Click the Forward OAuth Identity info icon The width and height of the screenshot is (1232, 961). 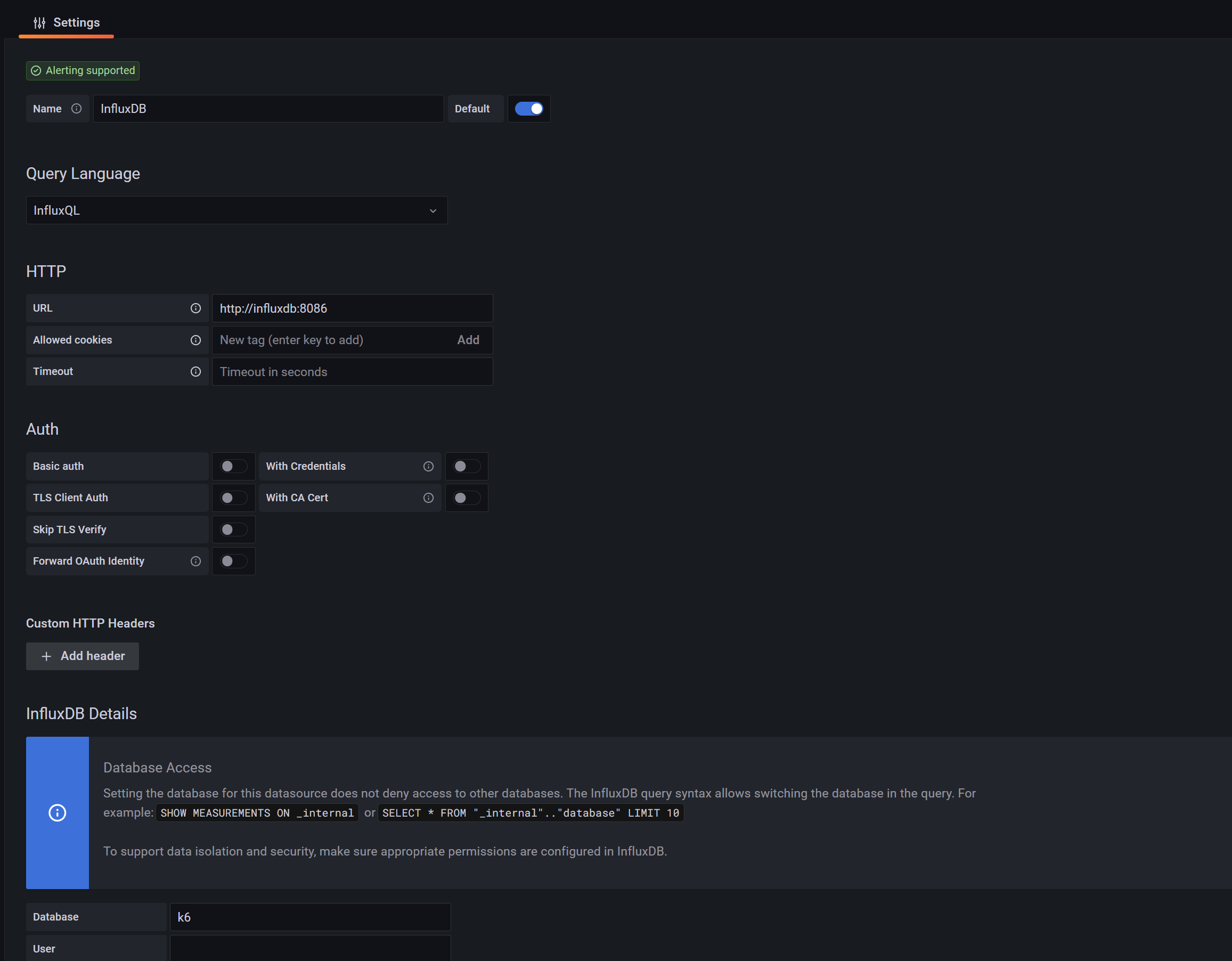195,561
